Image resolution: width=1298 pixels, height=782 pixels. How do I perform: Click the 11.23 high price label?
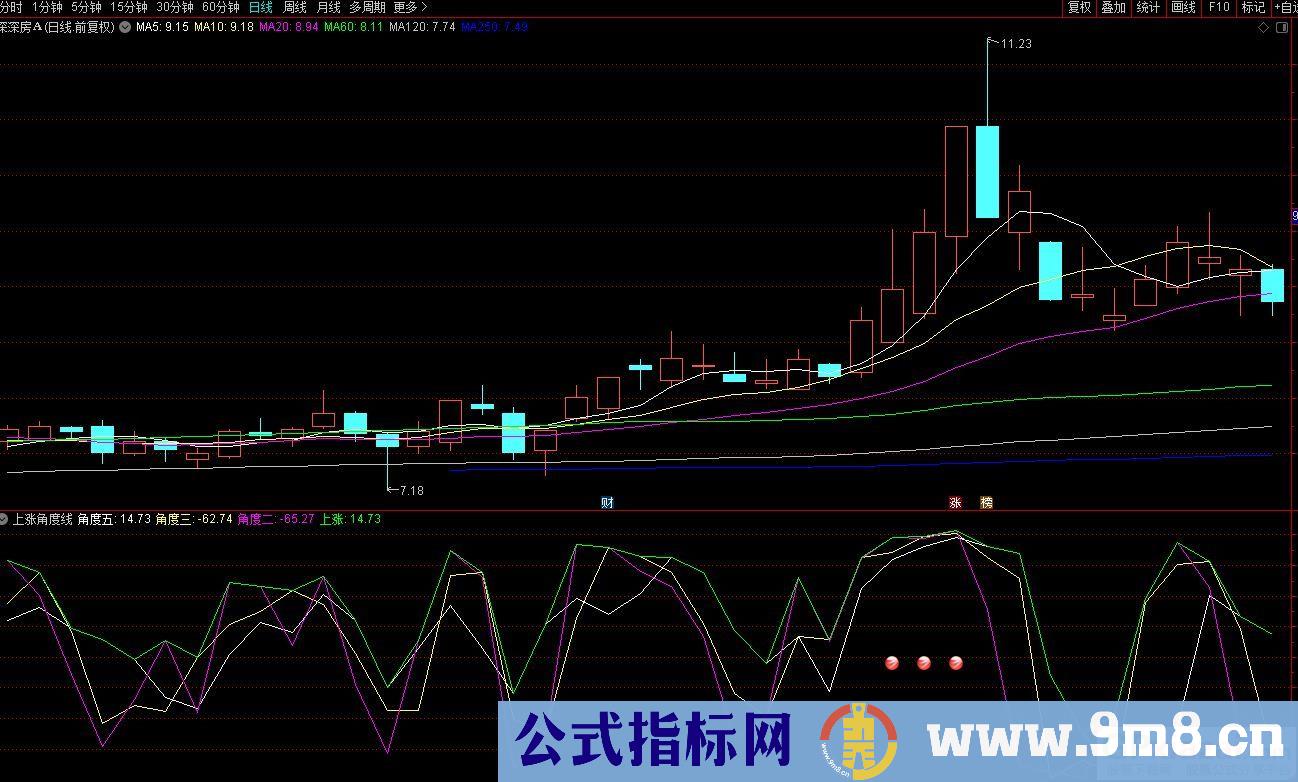coord(1016,43)
